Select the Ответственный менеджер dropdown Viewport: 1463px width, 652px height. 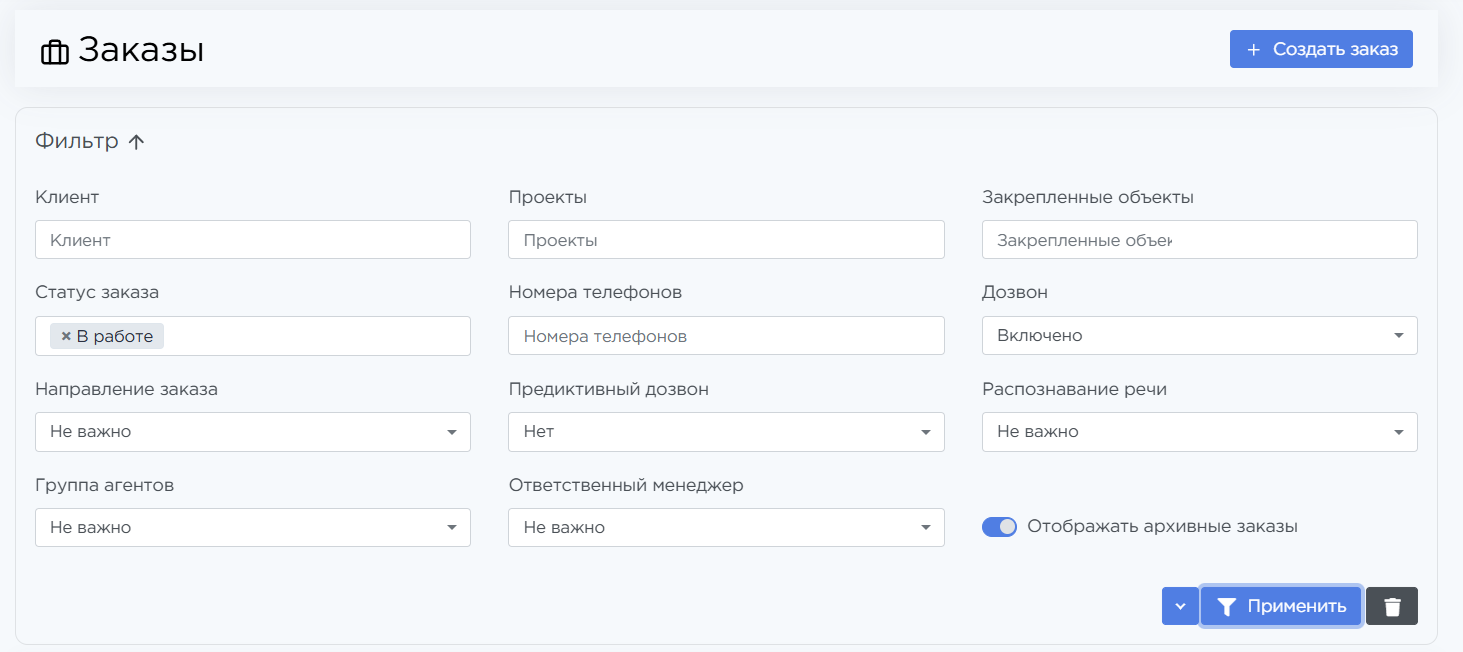726,528
